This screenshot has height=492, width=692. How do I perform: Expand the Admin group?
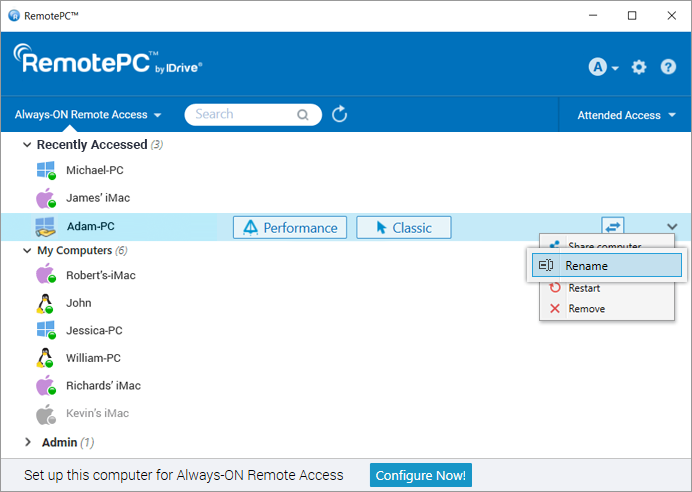click(28, 442)
